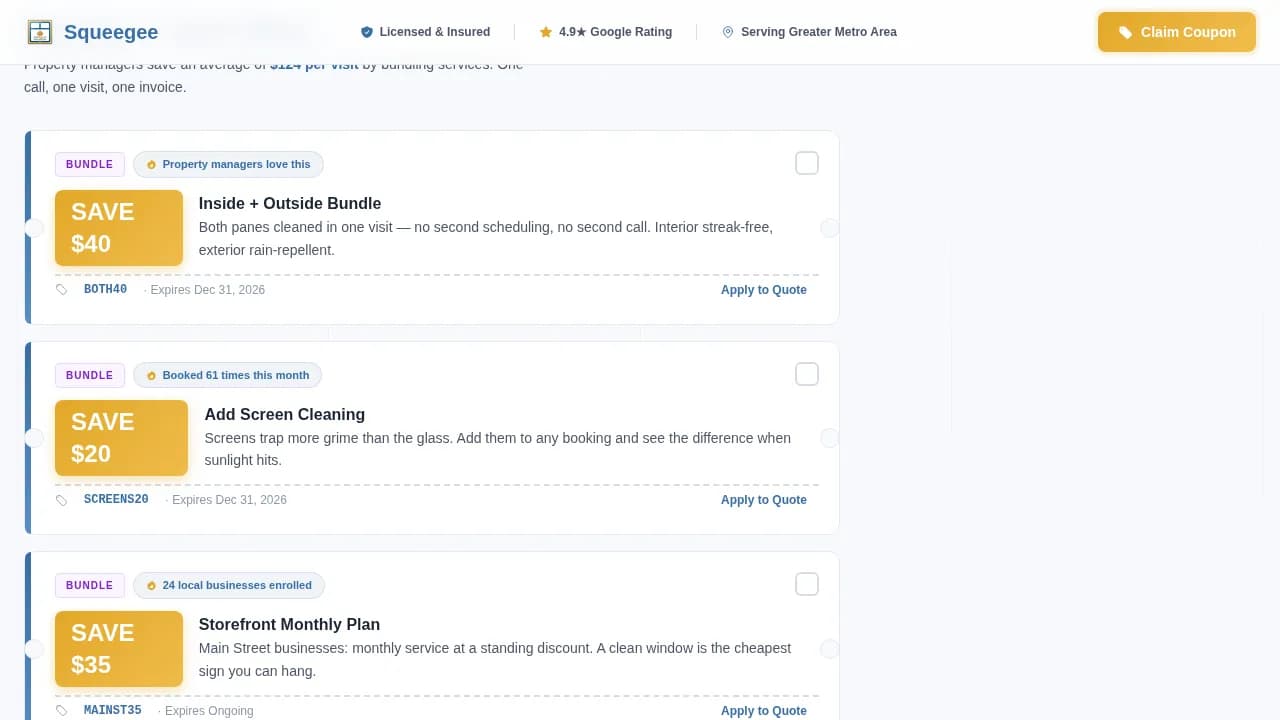Screen dimensions: 1280x720
Task: Tick the Storefront Monthly Plan checkbox
Action: click(x=807, y=584)
